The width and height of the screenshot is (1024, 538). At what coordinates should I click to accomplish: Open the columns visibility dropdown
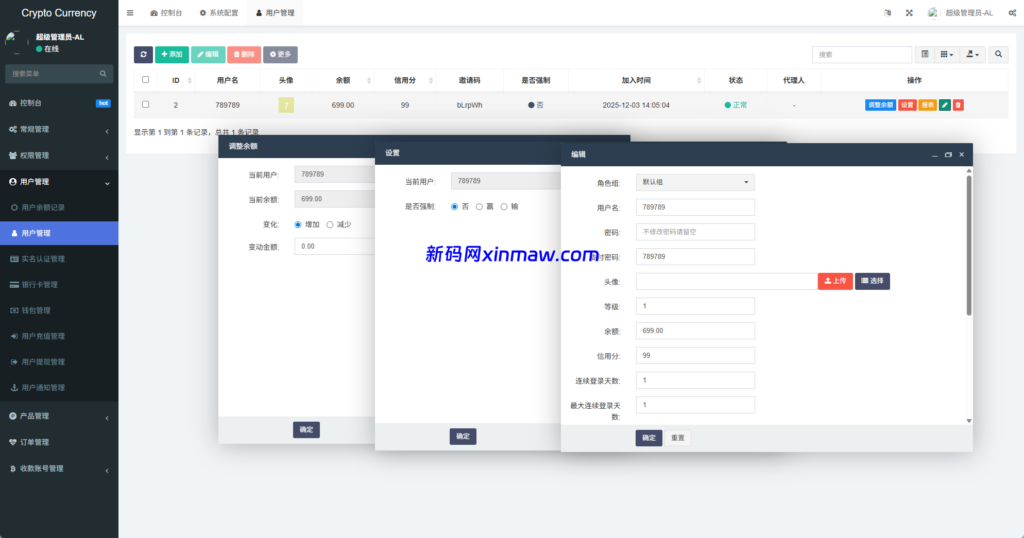947,54
